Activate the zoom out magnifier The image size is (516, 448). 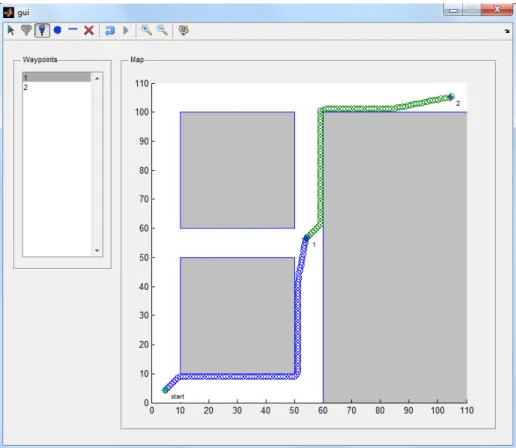tap(162, 30)
